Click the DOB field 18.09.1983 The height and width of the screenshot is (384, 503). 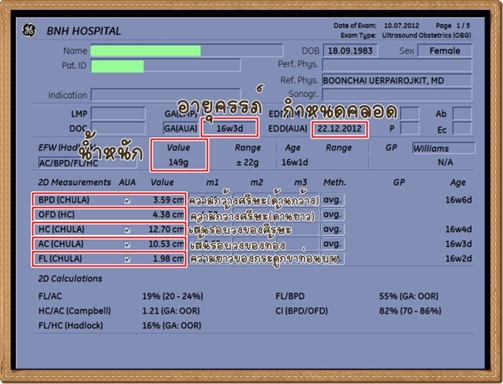coord(350,51)
